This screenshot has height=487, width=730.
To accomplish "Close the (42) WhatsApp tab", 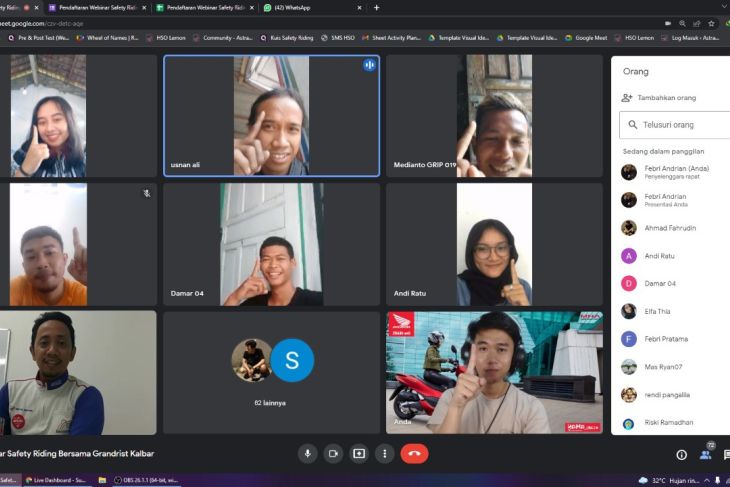I will click(x=359, y=8).
